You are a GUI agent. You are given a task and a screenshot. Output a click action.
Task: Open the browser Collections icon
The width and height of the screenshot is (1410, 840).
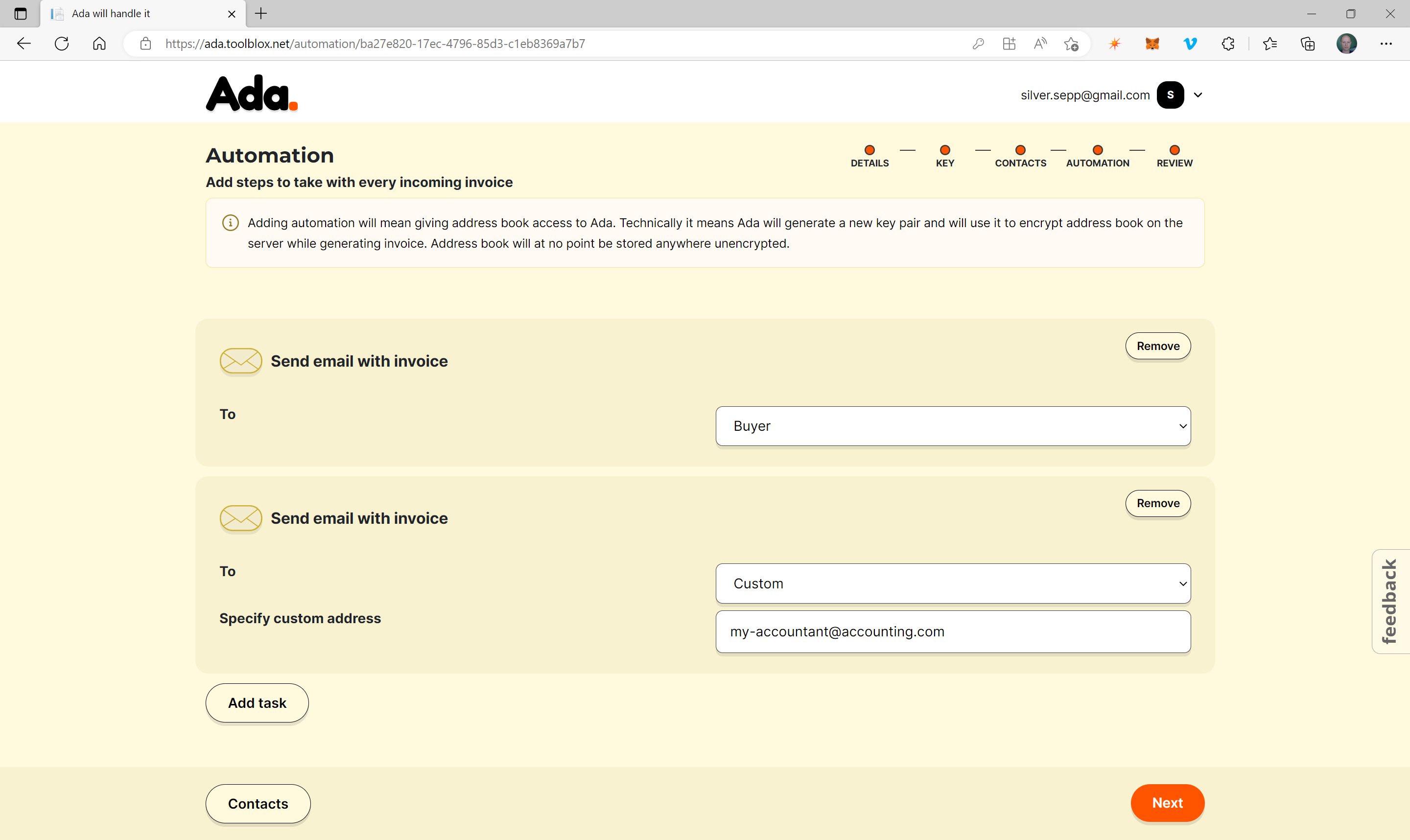tap(1308, 44)
